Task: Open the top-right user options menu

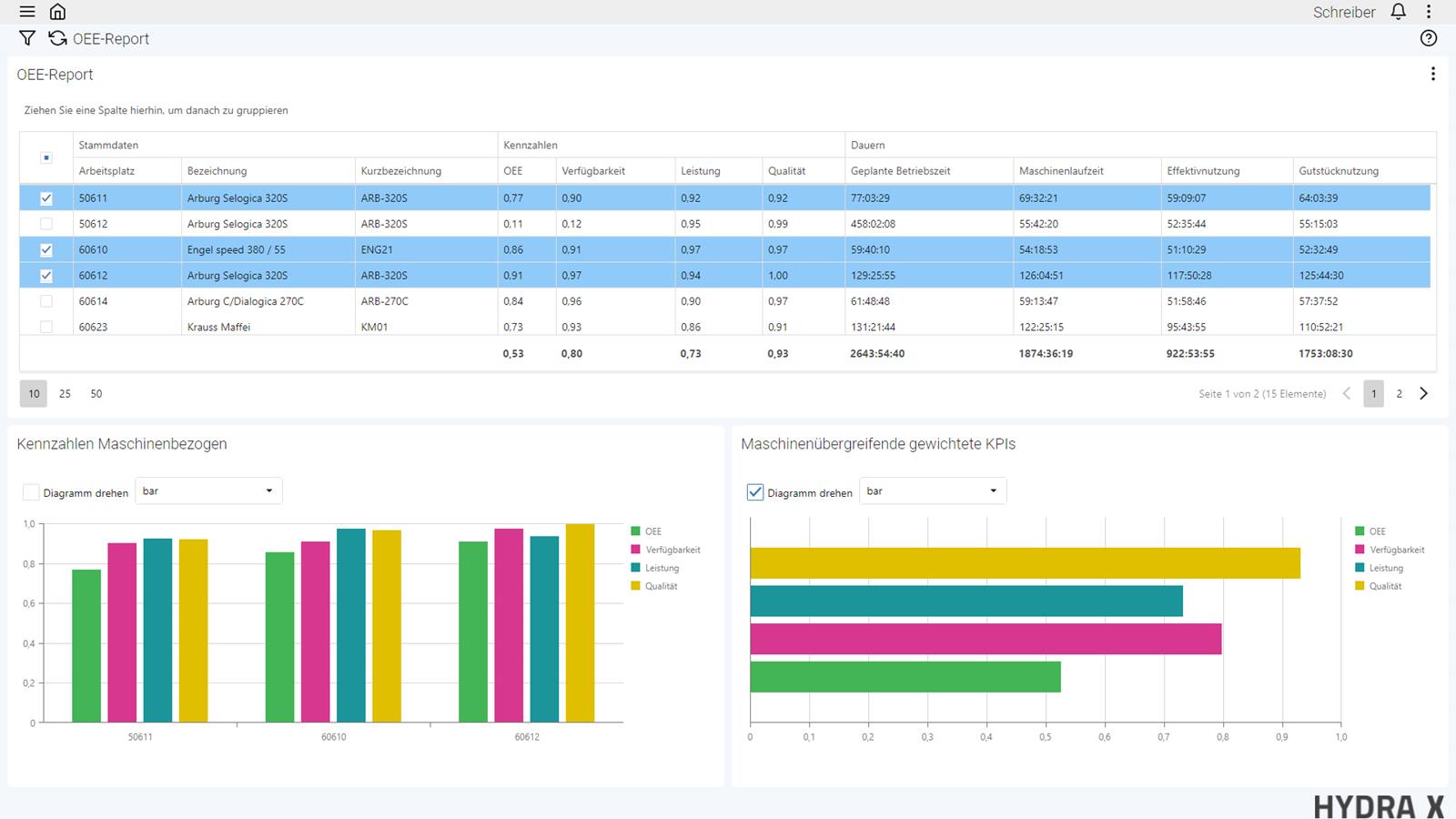Action: point(1429,12)
